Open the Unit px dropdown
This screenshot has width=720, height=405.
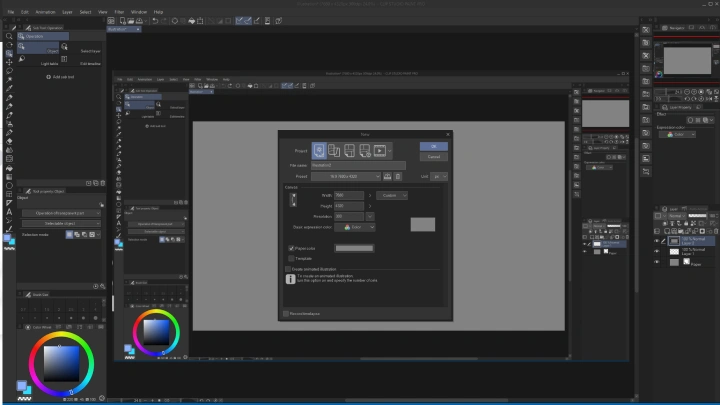click(x=439, y=176)
